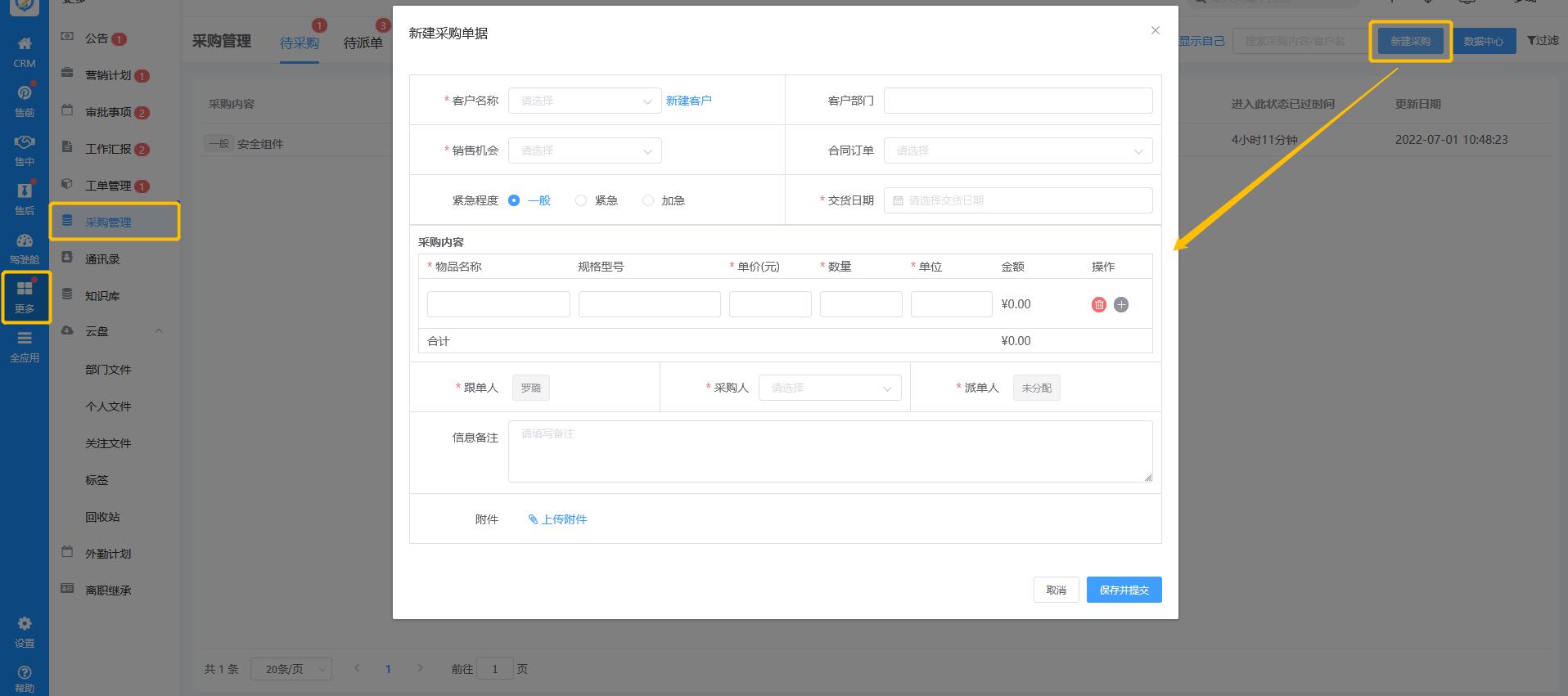1568x696 pixels.
Task: Go to previous page arrow in pagination
Action: [357, 668]
